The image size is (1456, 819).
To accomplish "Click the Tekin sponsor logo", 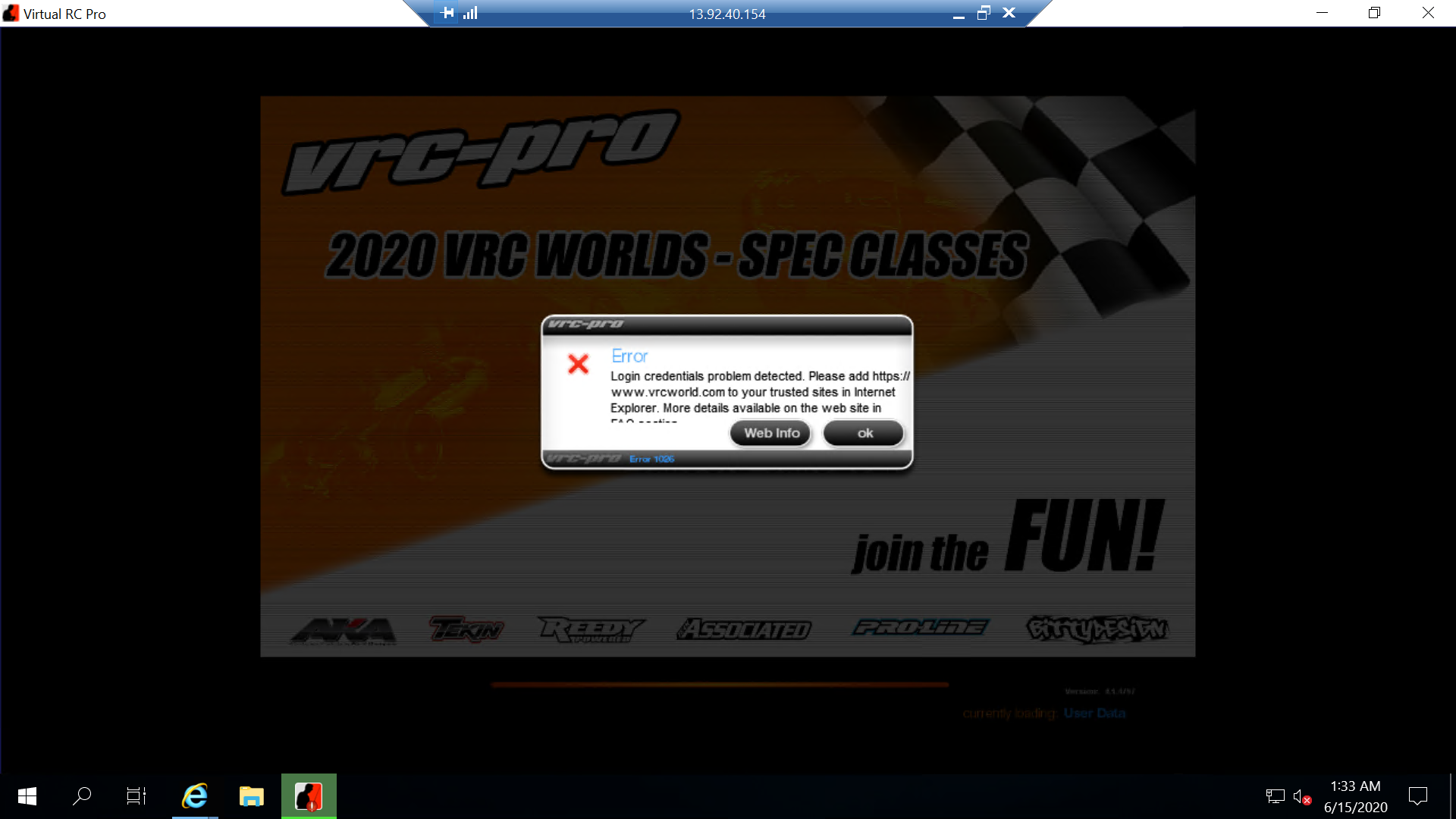I will [x=466, y=629].
